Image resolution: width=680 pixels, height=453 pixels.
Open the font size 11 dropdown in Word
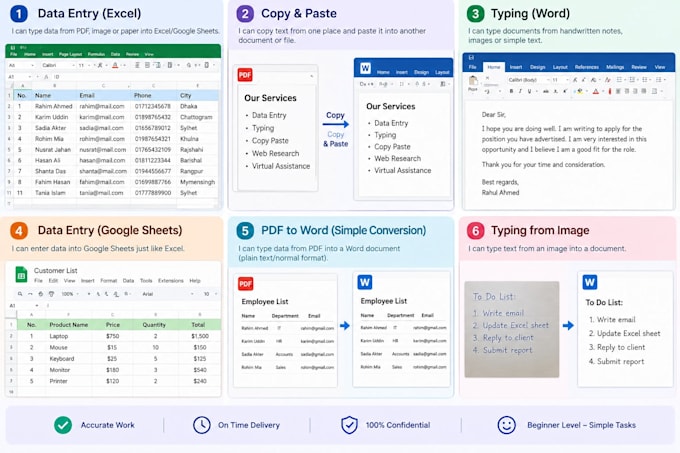tap(560, 80)
